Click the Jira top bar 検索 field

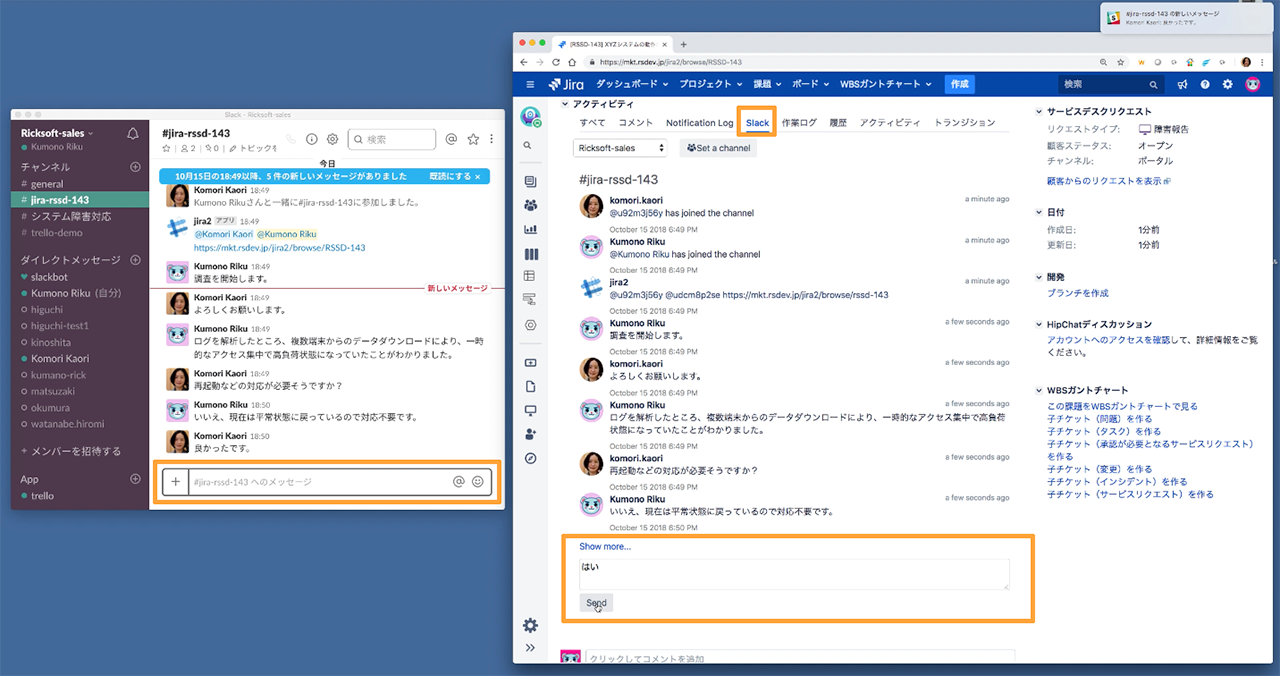1109,85
